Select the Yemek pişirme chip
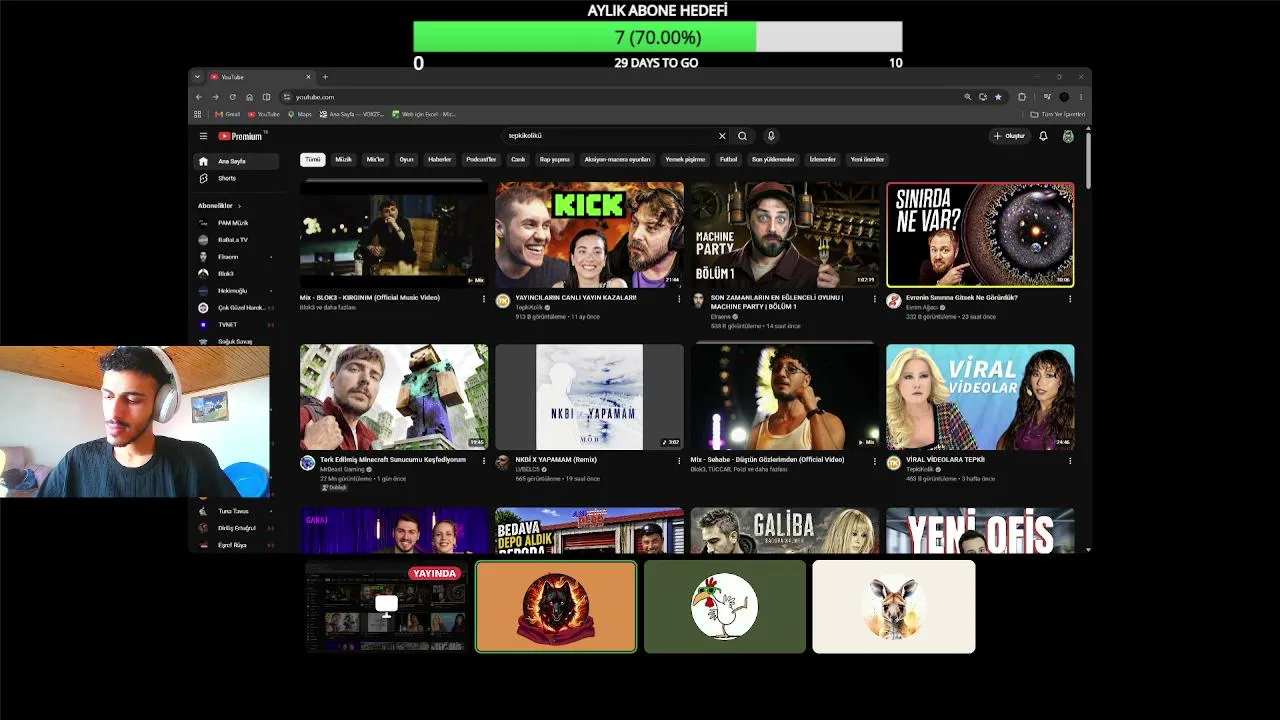Image resolution: width=1280 pixels, height=720 pixels. [685, 159]
